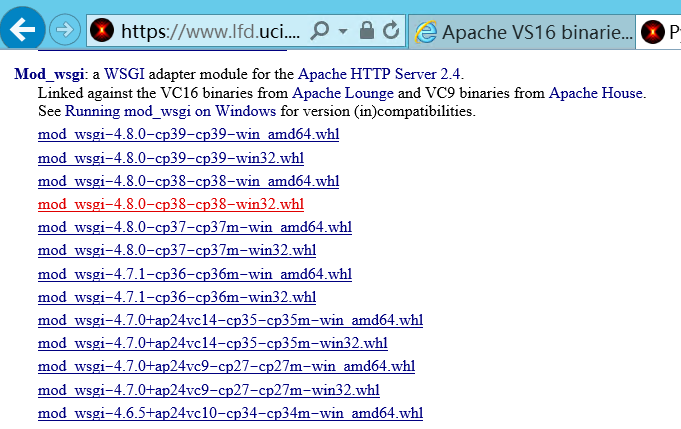681x429 pixels.
Task: Download mod_wsgi-4.8.0-cp37-cp37m-win32.whl
Action: pos(177,250)
